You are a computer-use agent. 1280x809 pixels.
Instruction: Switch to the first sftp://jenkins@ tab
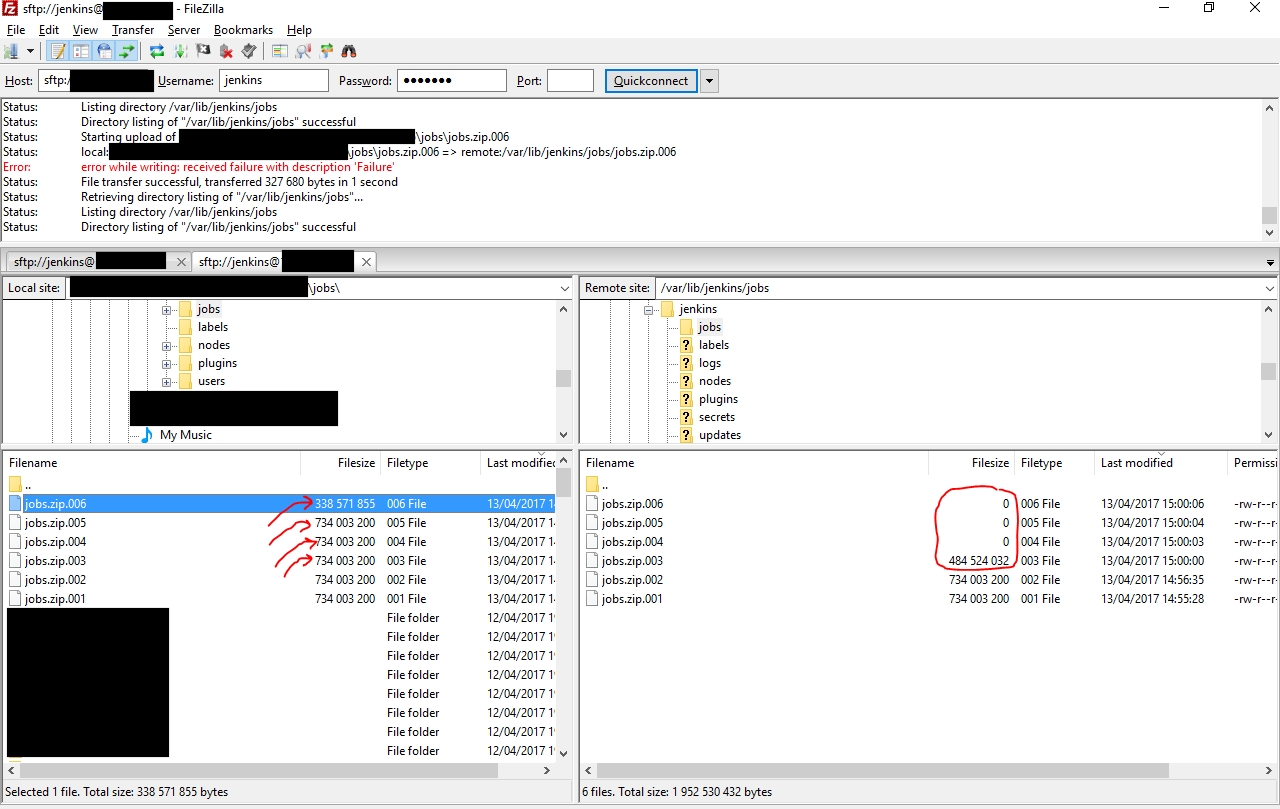pyautogui.click(x=97, y=262)
